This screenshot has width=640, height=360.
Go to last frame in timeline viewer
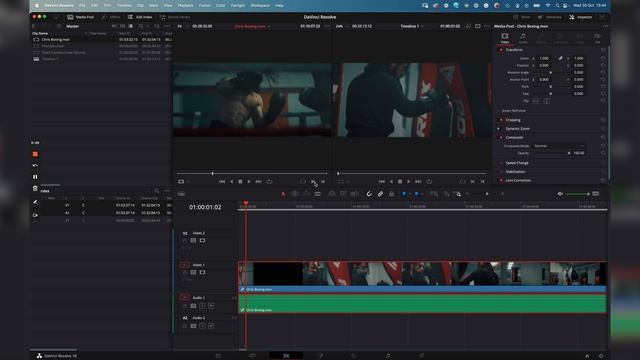(418, 182)
